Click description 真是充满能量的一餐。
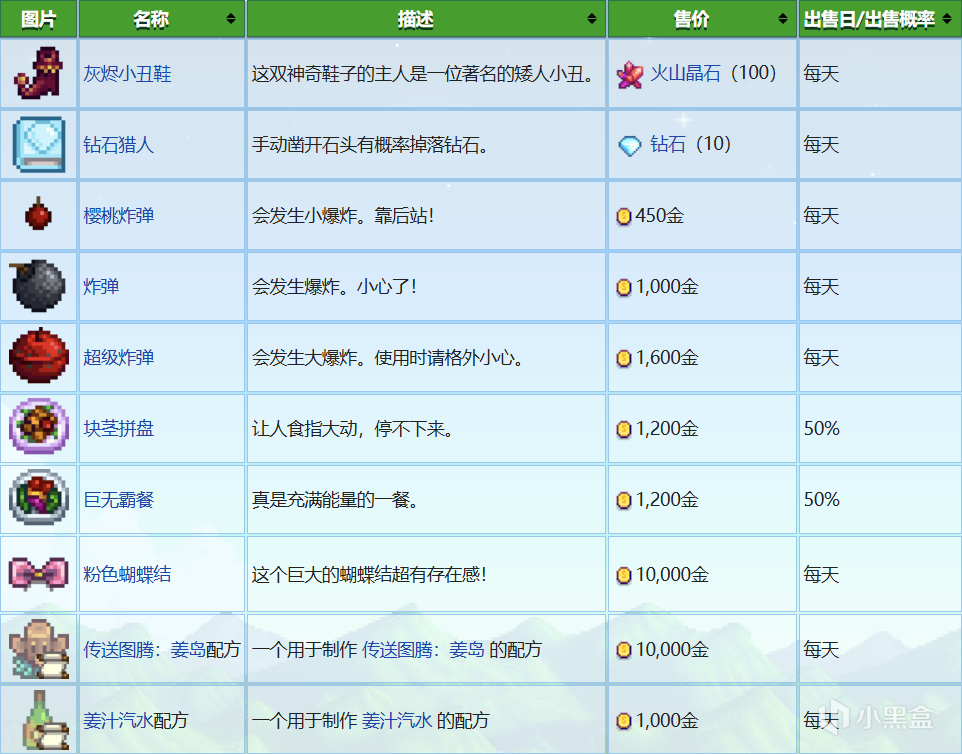This screenshot has width=962, height=754. [x=336, y=499]
